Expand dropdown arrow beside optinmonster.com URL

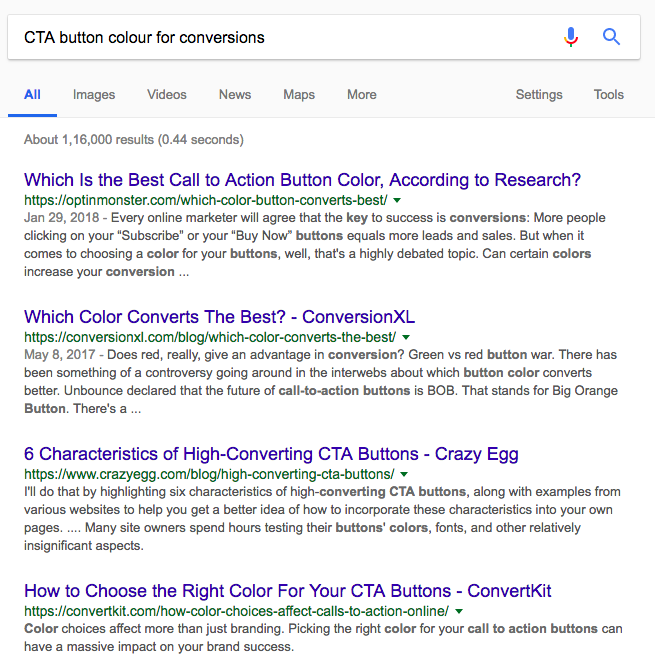click(x=398, y=200)
